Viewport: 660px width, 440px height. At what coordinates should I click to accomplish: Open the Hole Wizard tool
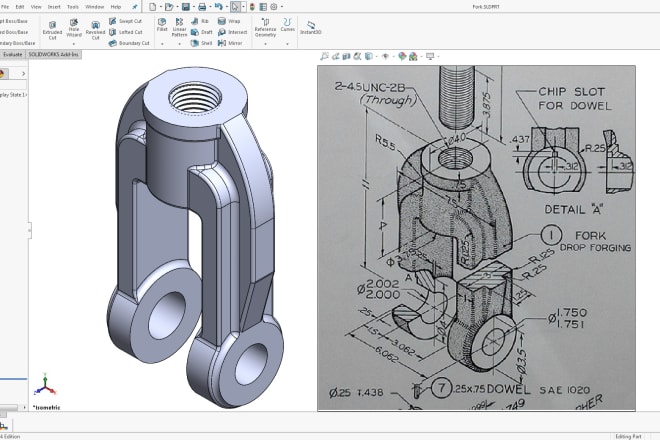tap(74, 28)
